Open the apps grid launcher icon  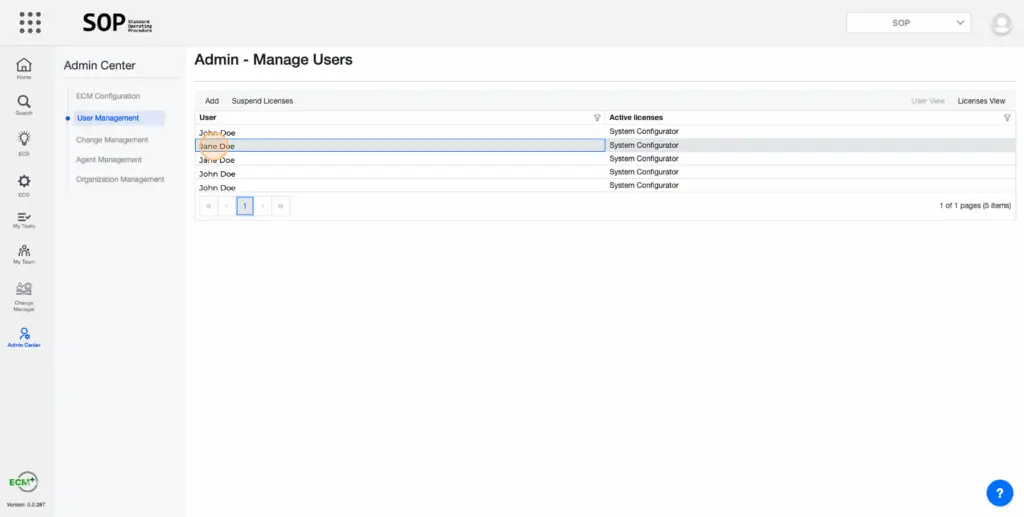pyautogui.click(x=30, y=23)
